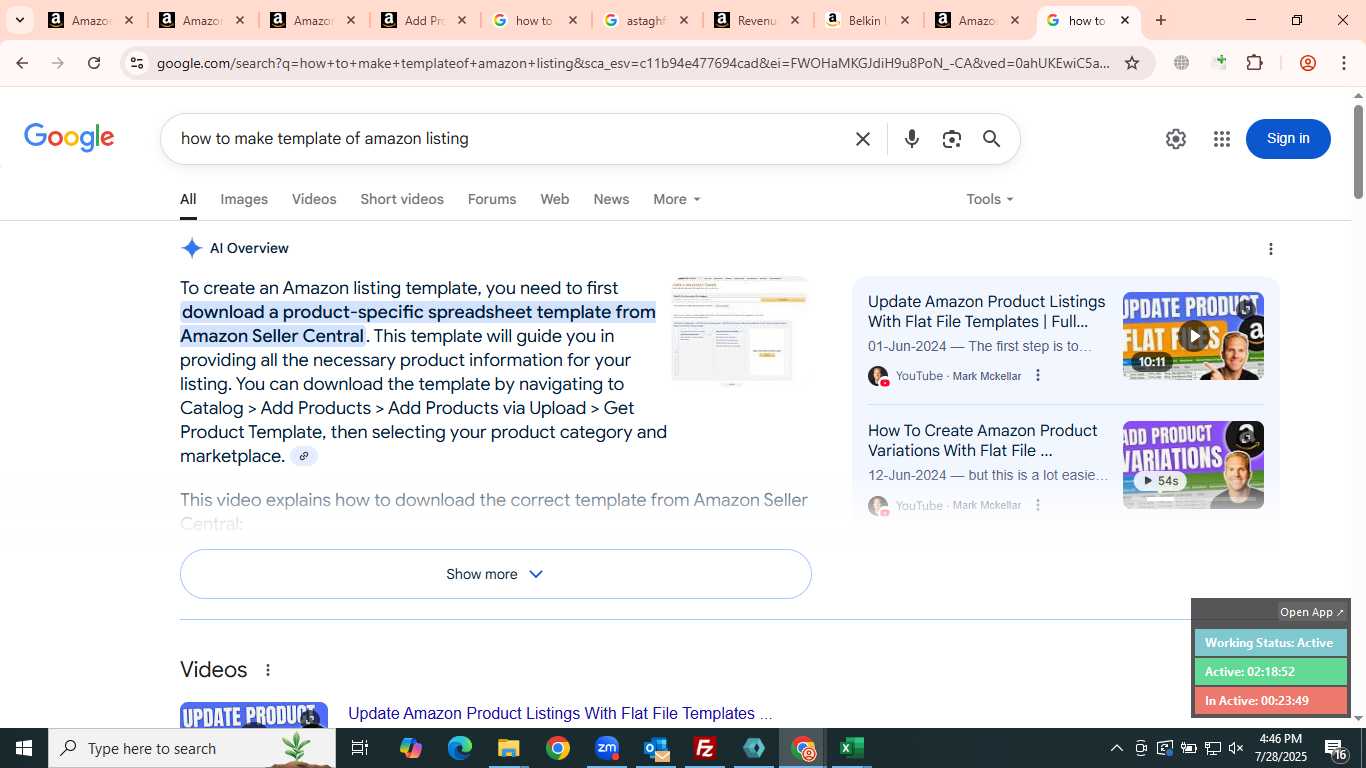Select the 'All' results tab

(x=188, y=199)
